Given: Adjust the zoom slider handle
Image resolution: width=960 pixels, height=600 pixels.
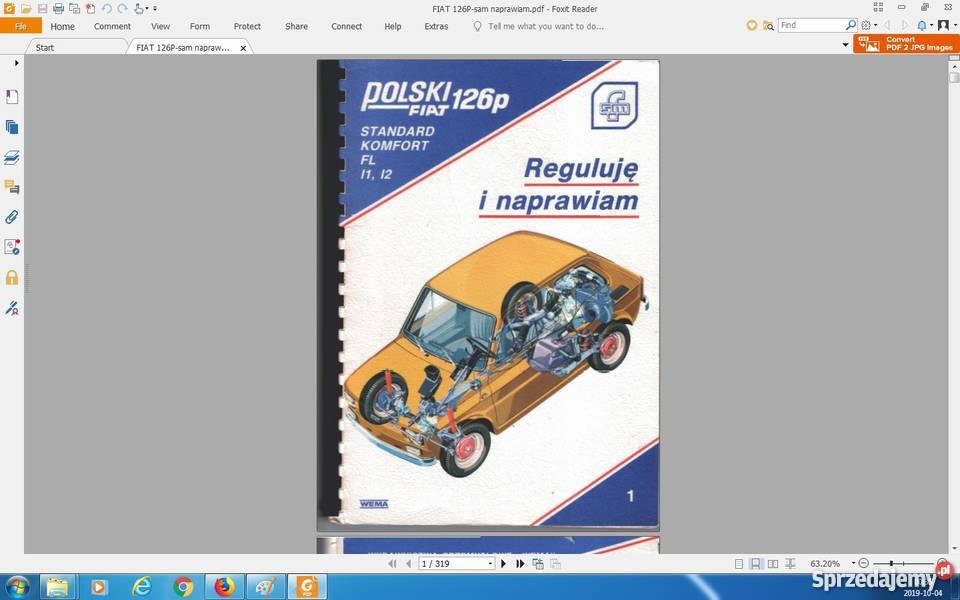Looking at the screenshot, I should 891,563.
